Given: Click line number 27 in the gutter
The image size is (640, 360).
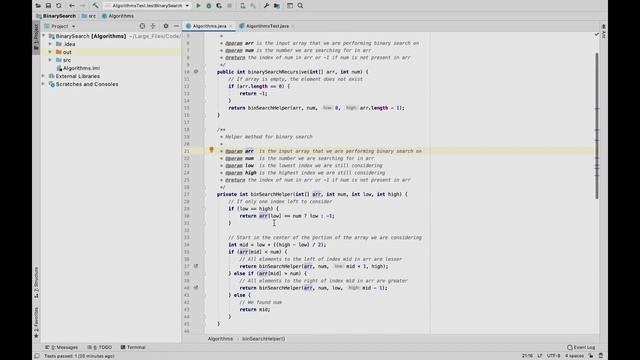Looking at the screenshot, I should (x=187, y=194).
